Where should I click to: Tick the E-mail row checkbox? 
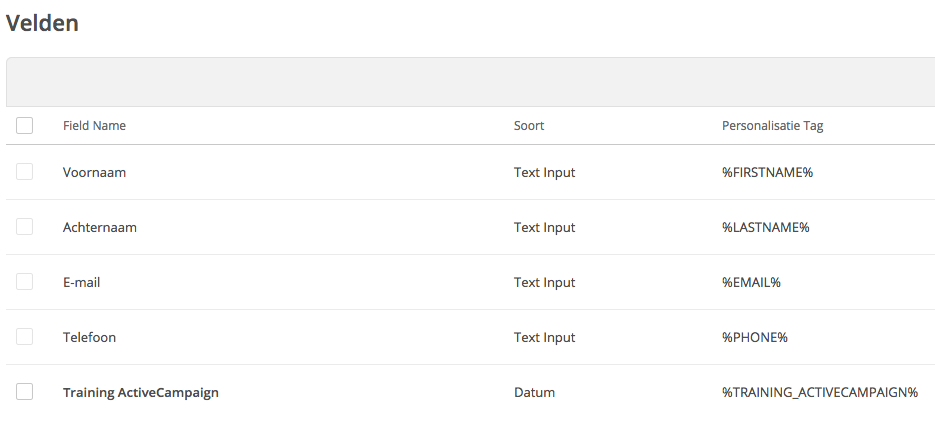click(25, 282)
